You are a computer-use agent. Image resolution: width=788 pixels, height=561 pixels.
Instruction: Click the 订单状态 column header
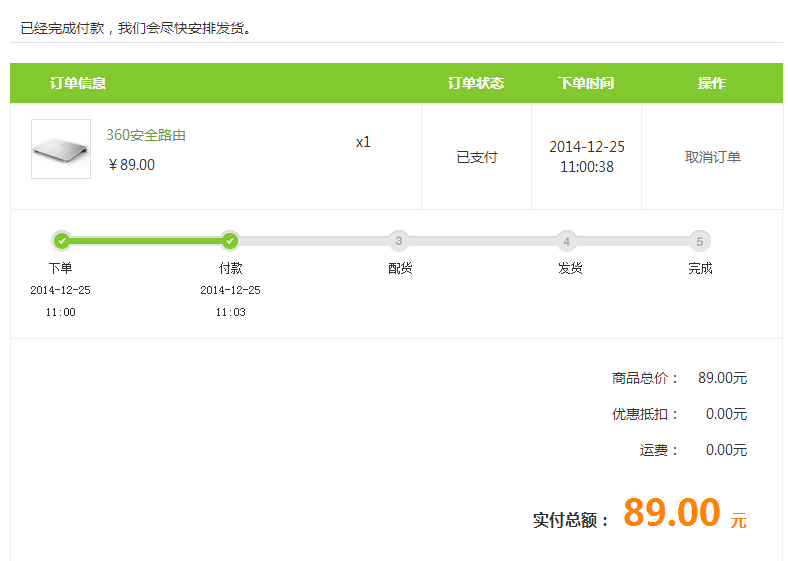(x=476, y=83)
